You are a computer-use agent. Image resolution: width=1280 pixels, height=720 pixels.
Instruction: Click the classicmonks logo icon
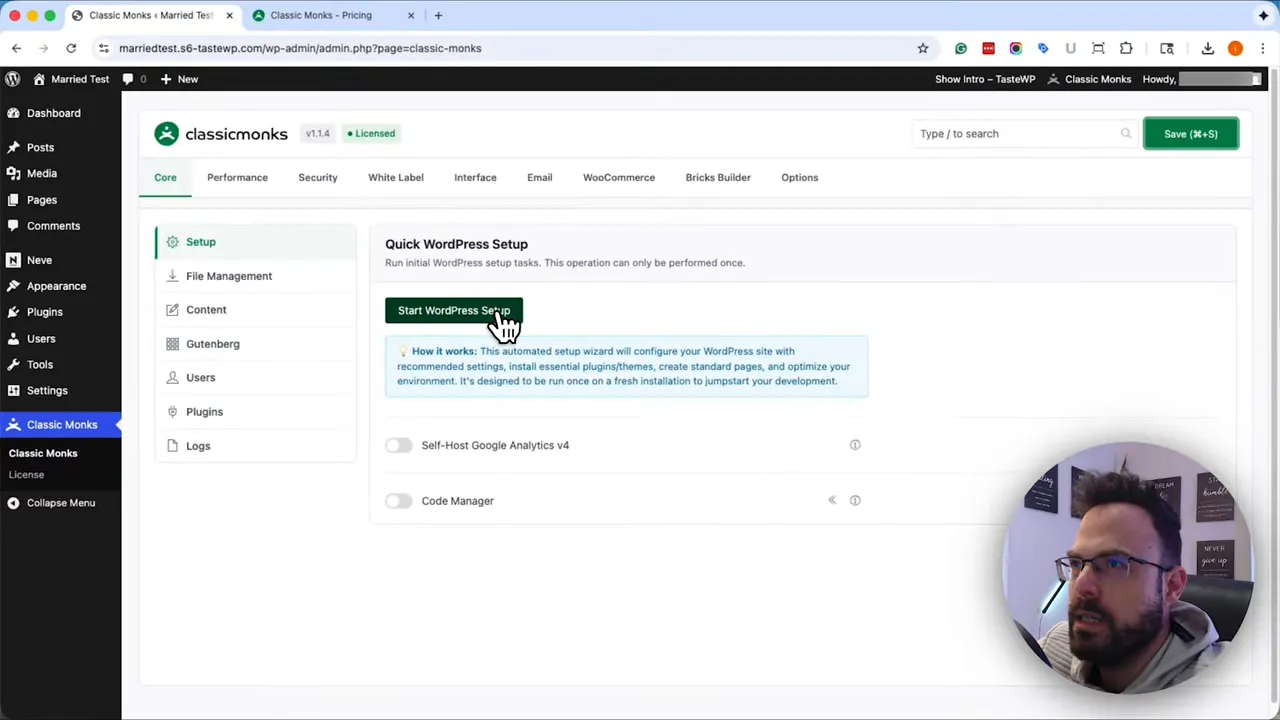166,133
